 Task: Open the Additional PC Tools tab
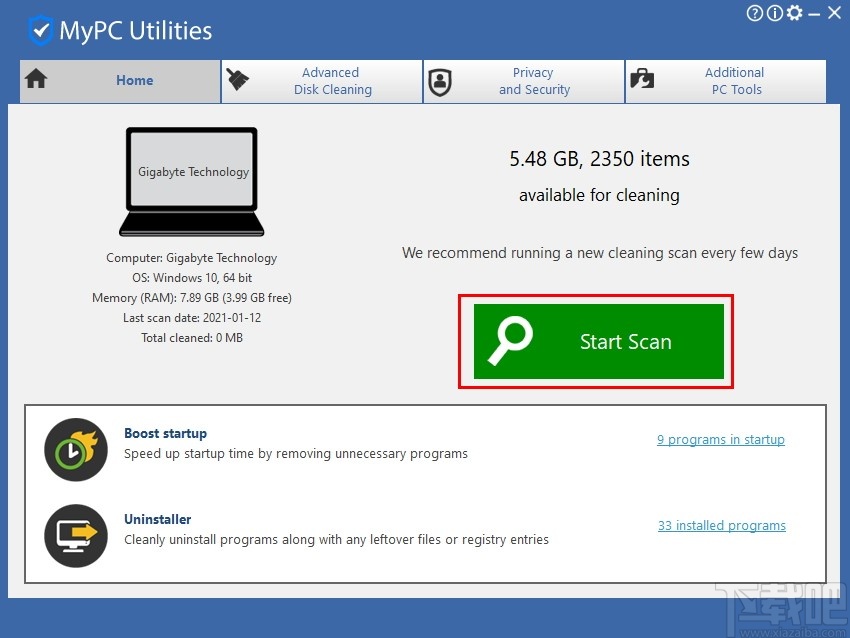tap(734, 81)
